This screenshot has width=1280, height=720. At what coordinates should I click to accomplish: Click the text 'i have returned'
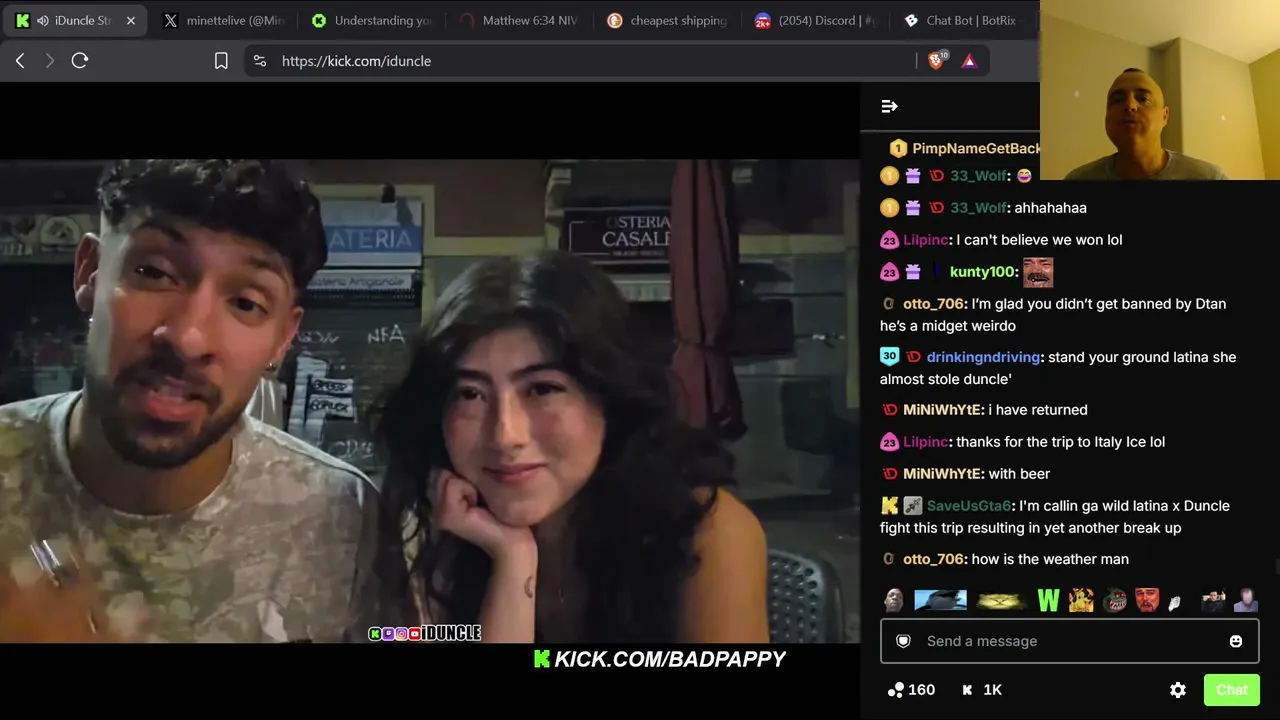click(x=1038, y=410)
